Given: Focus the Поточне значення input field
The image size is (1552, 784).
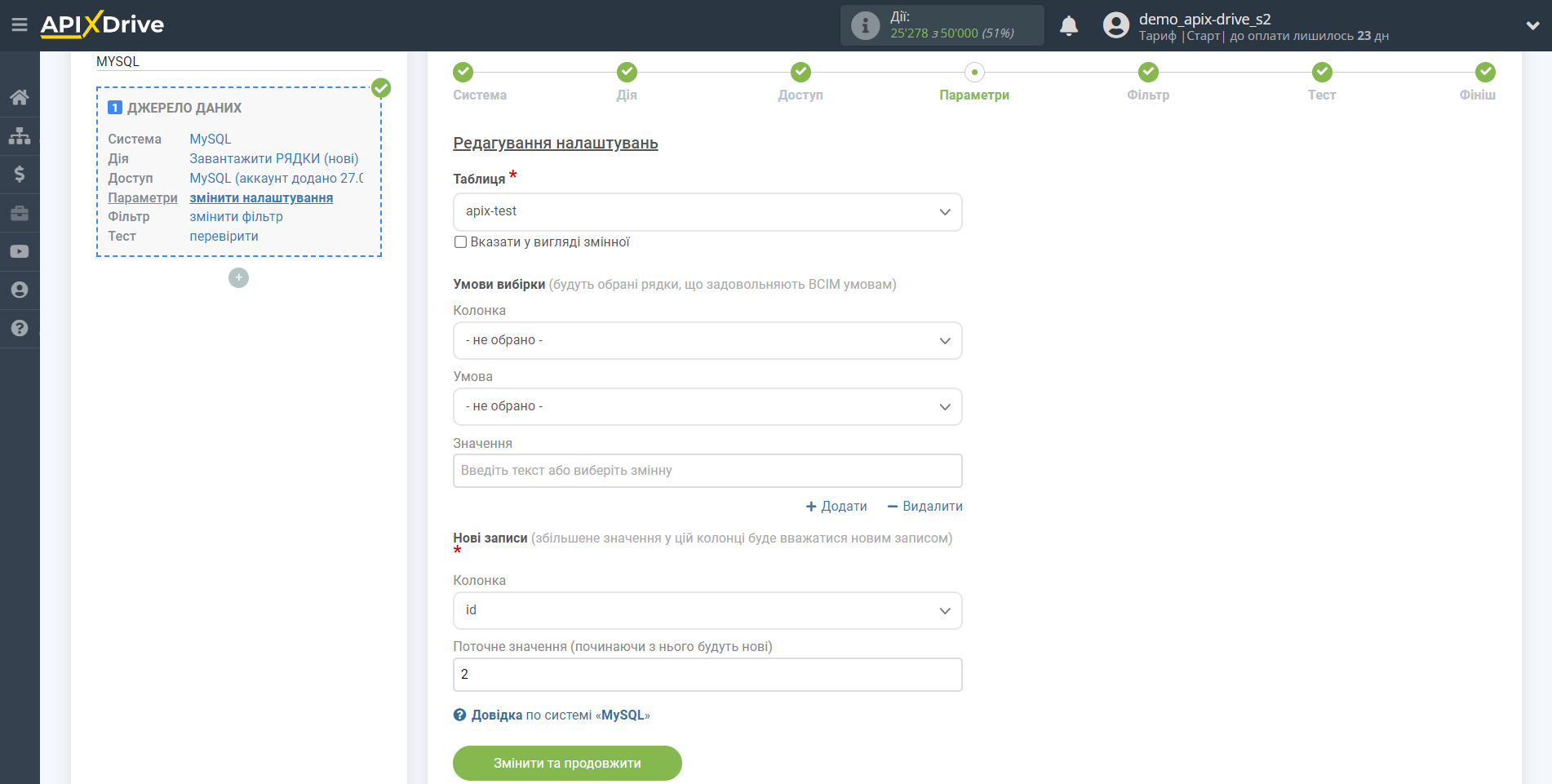Looking at the screenshot, I should 707,675.
